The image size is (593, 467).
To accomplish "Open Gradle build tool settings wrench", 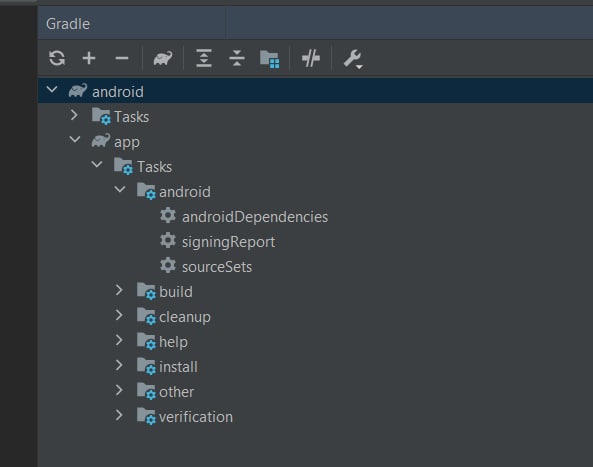I will 353,59.
